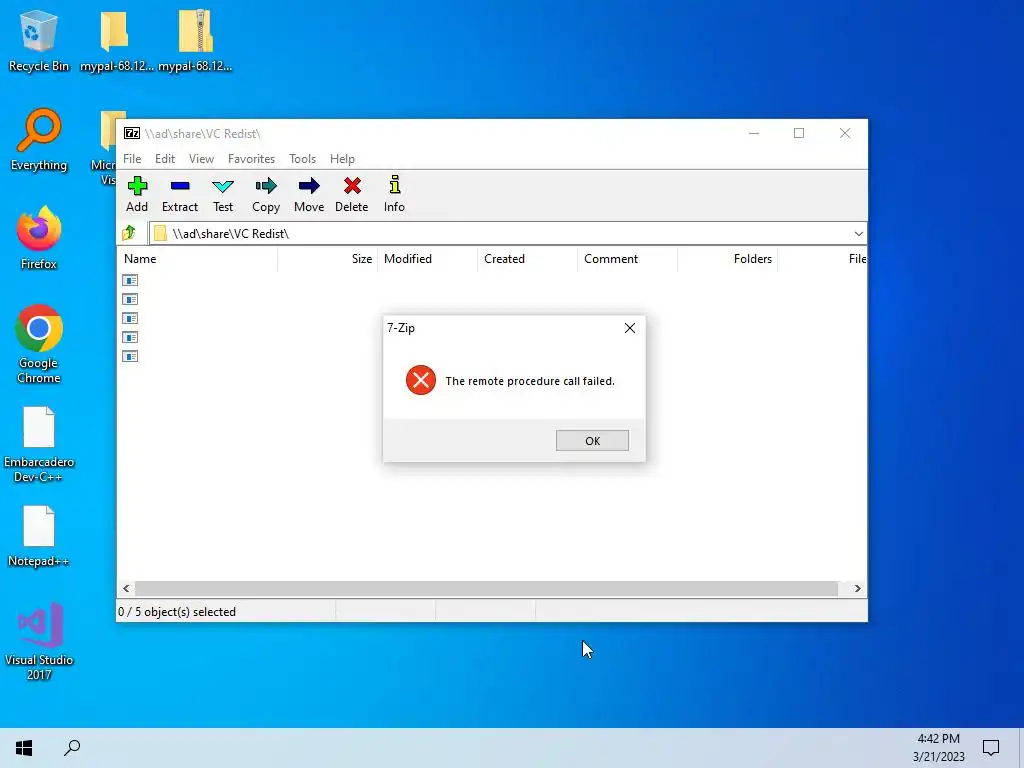The width and height of the screenshot is (1024, 768).
Task: Open the Edit menu
Action: [x=165, y=159]
